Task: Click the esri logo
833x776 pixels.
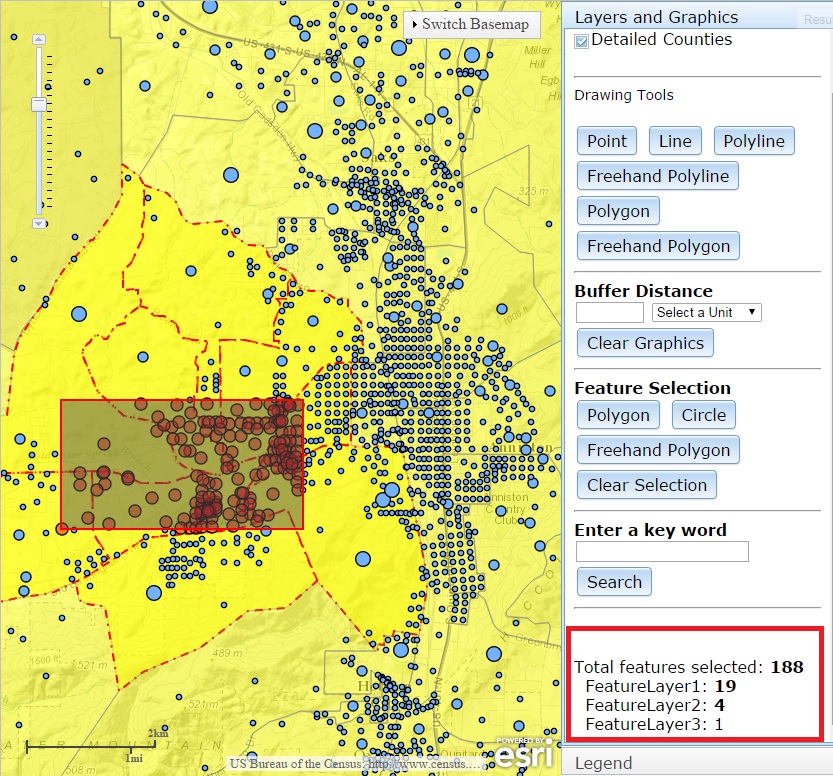Action: coord(524,753)
